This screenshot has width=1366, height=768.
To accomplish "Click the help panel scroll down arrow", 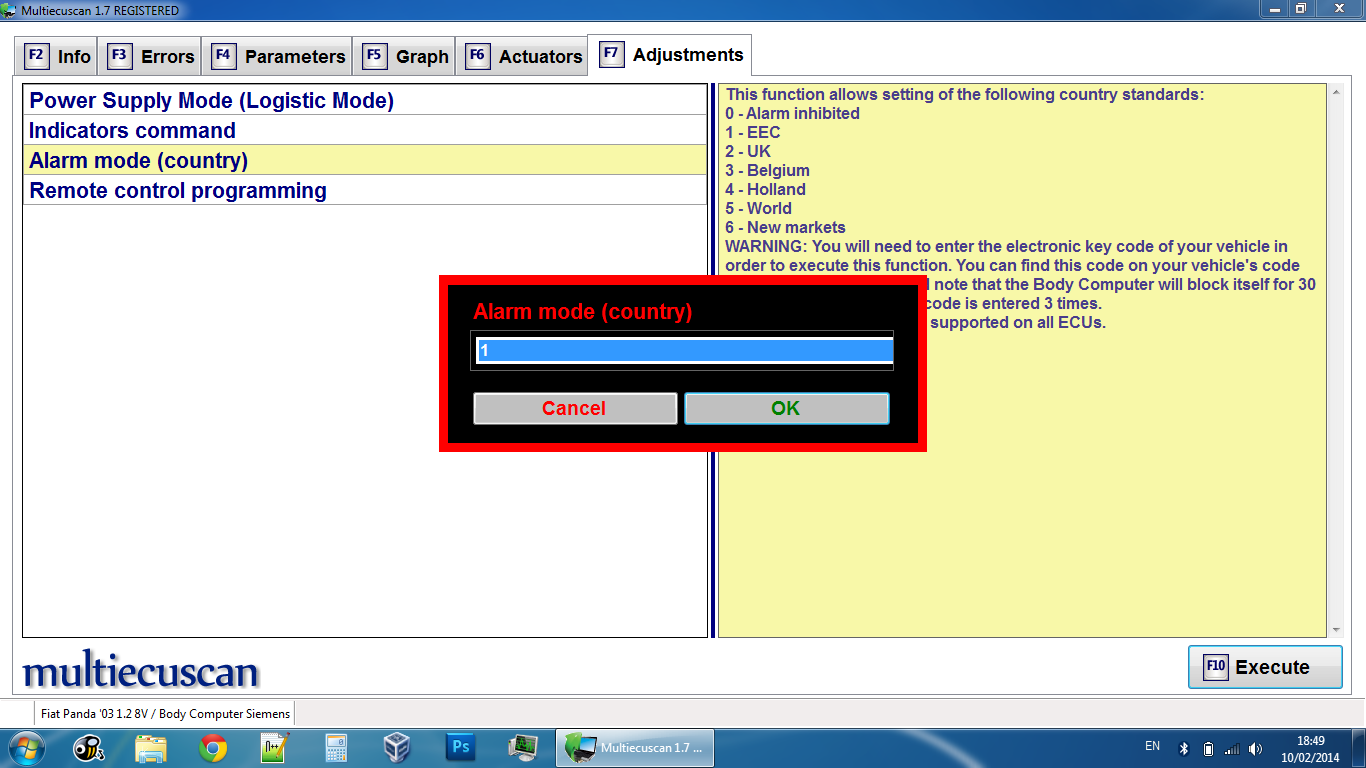I will coord(1336,630).
